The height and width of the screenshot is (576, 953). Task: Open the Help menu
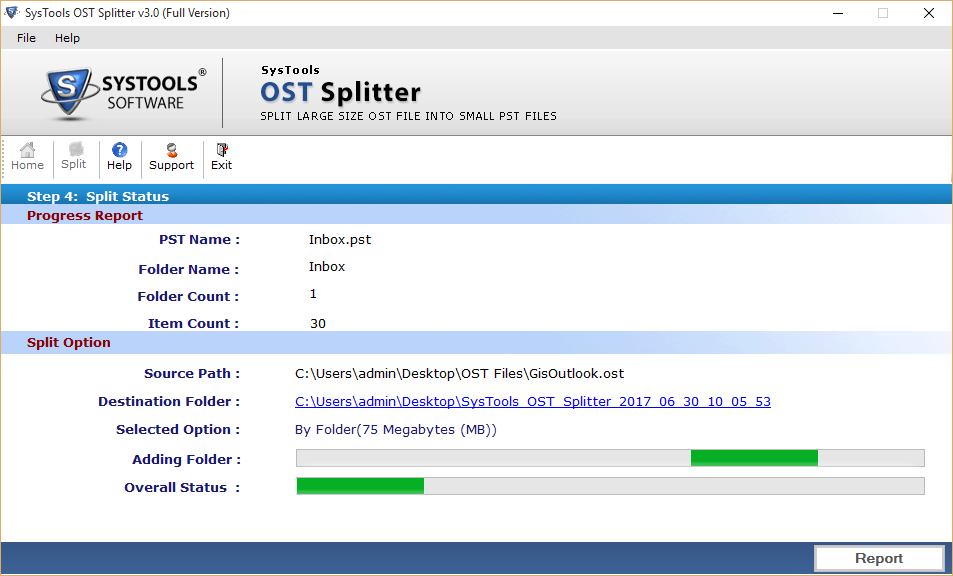(x=67, y=38)
